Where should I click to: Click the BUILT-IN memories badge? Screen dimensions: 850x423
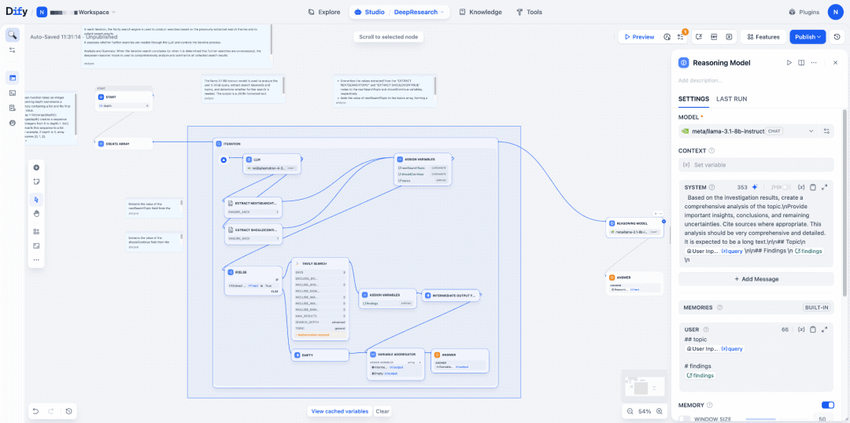tap(817, 307)
